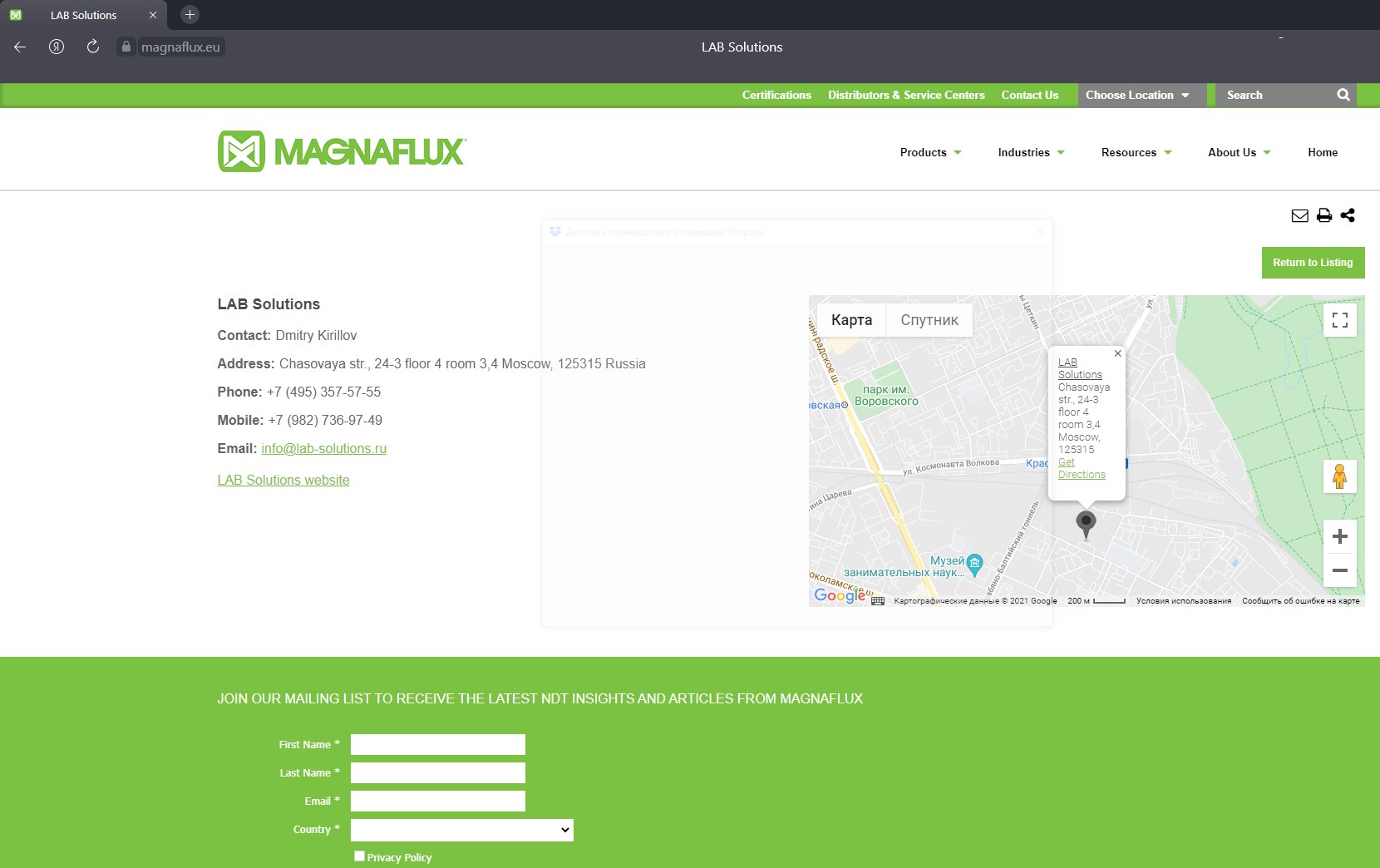Switch map to Спутник view

929,320
